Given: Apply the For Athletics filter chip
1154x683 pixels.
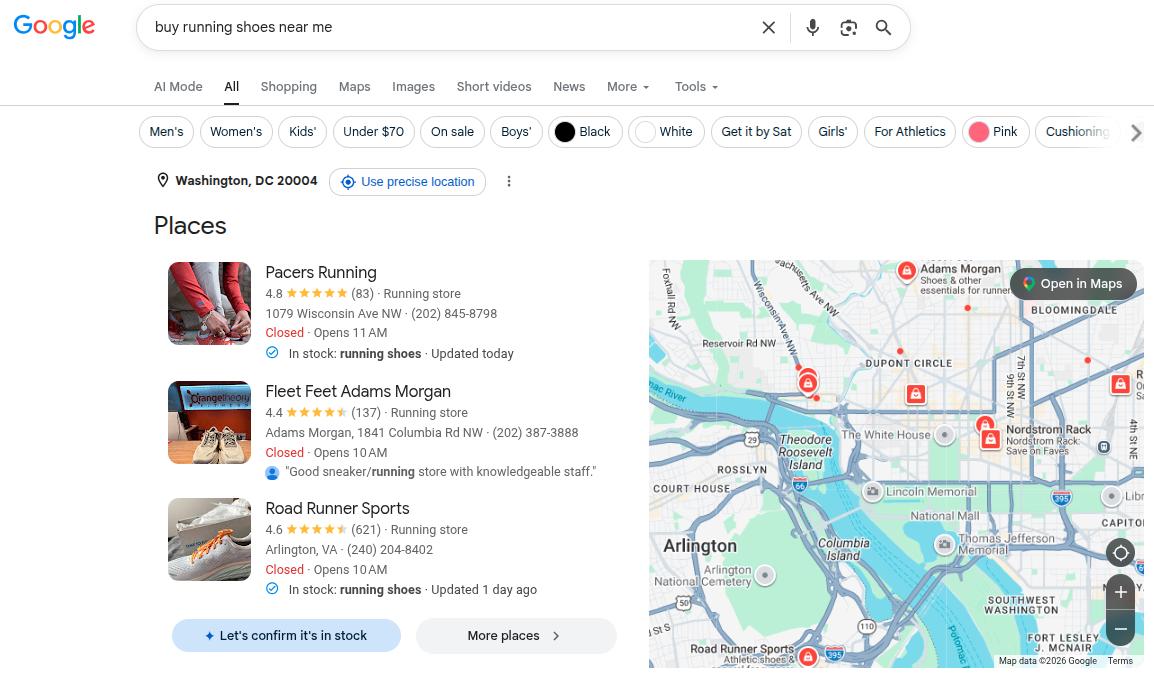Looking at the screenshot, I should pyautogui.click(x=910, y=132).
